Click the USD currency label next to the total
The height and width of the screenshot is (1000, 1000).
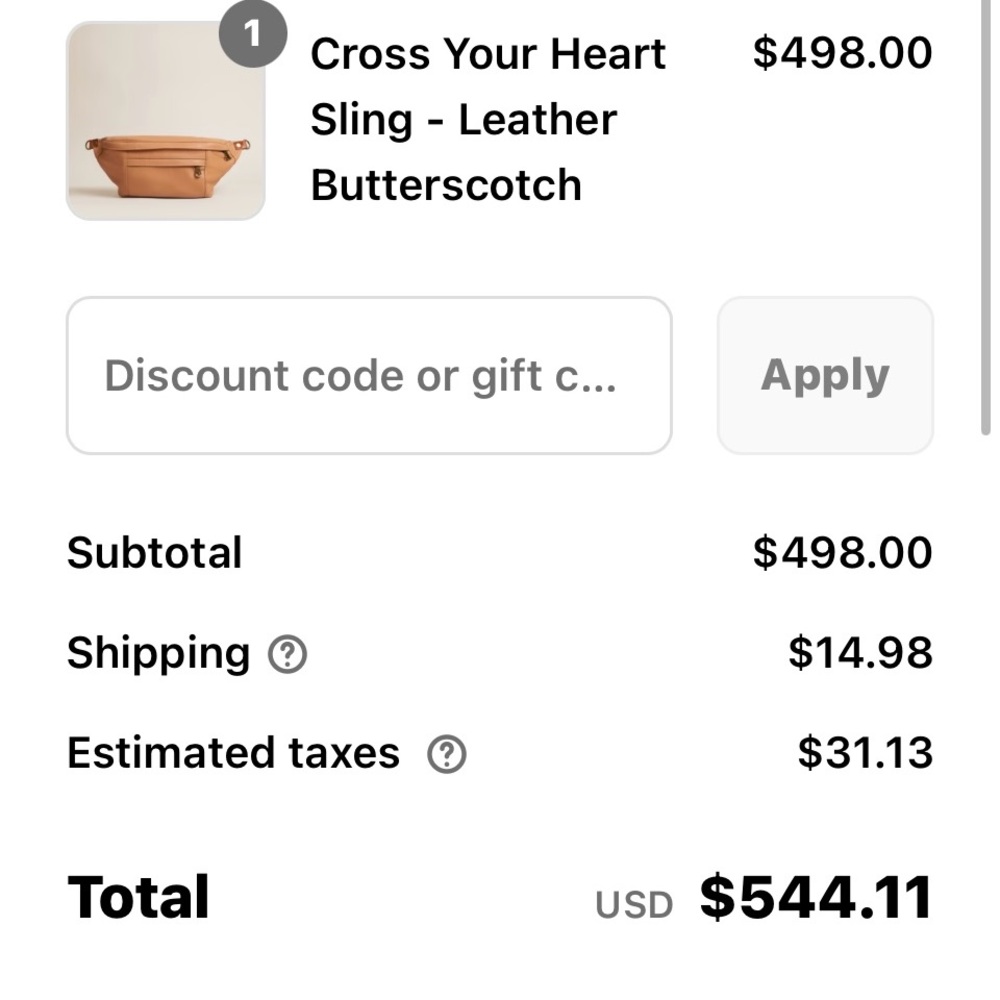tap(634, 902)
